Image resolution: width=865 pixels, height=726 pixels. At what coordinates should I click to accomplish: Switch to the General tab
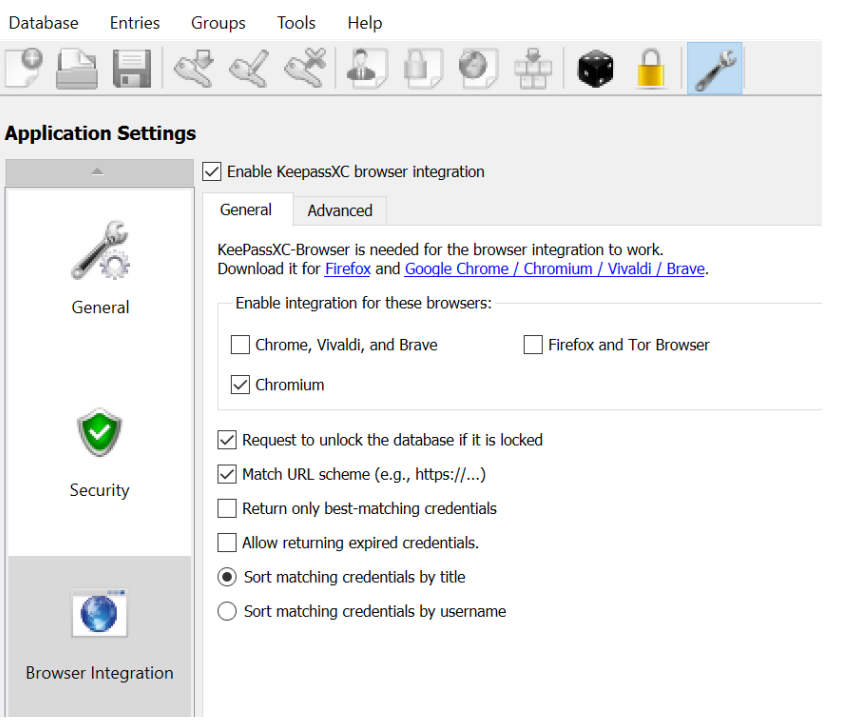[x=246, y=210]
